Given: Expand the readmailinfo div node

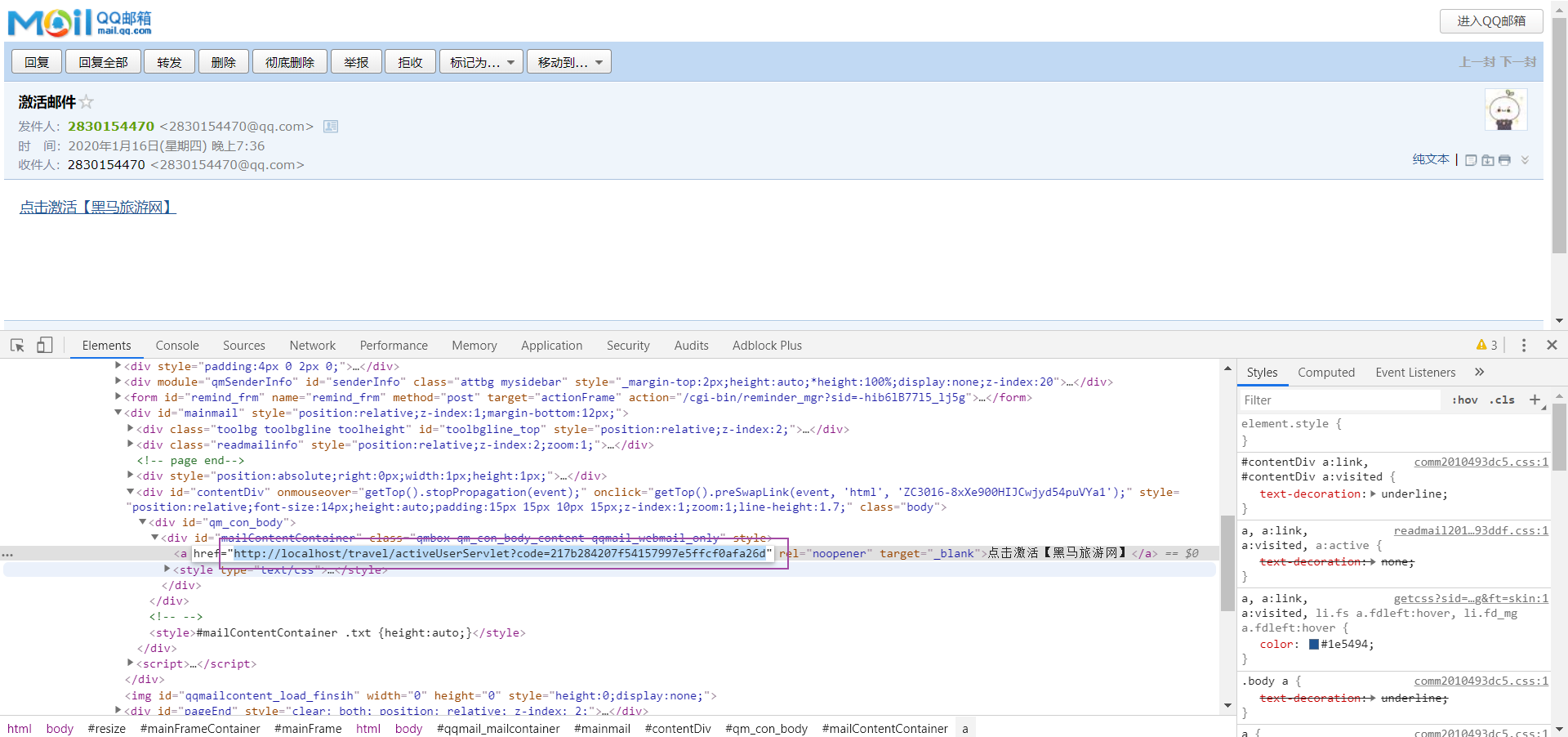Looking at the screenshot, I should pos(131,444).
